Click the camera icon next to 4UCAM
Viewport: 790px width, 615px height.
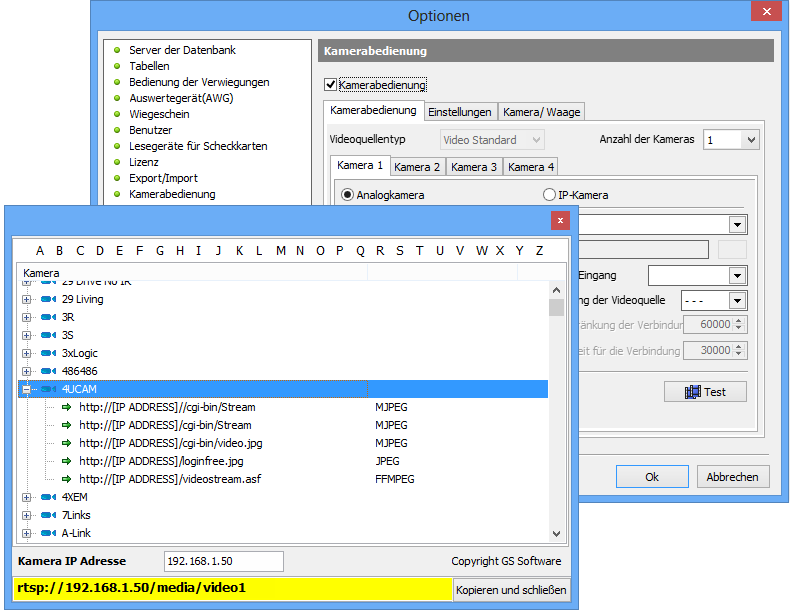pos(48,389)
